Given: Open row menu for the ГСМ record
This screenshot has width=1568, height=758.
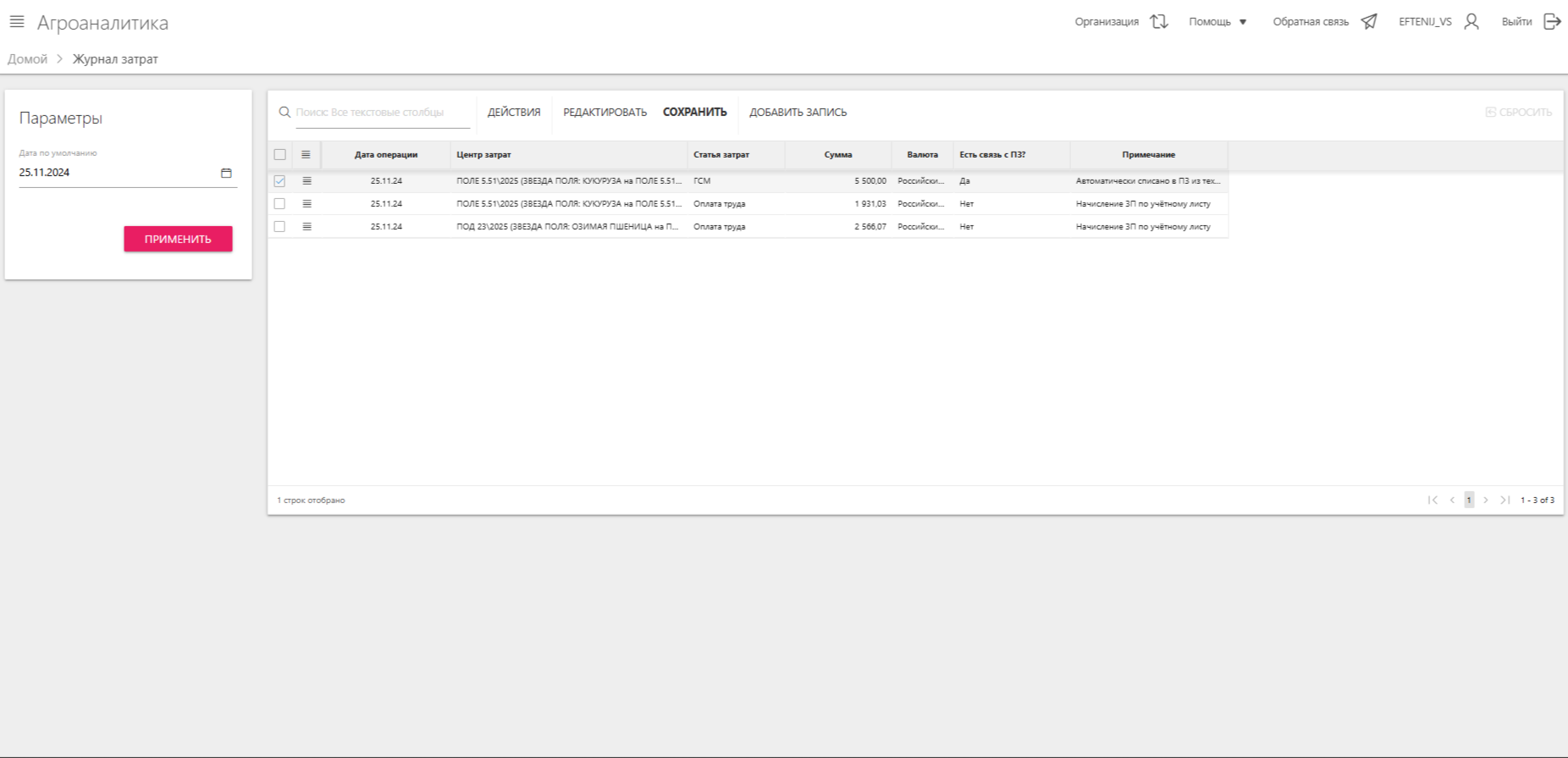Looking at the screenshot, I should tap(306, 181).
